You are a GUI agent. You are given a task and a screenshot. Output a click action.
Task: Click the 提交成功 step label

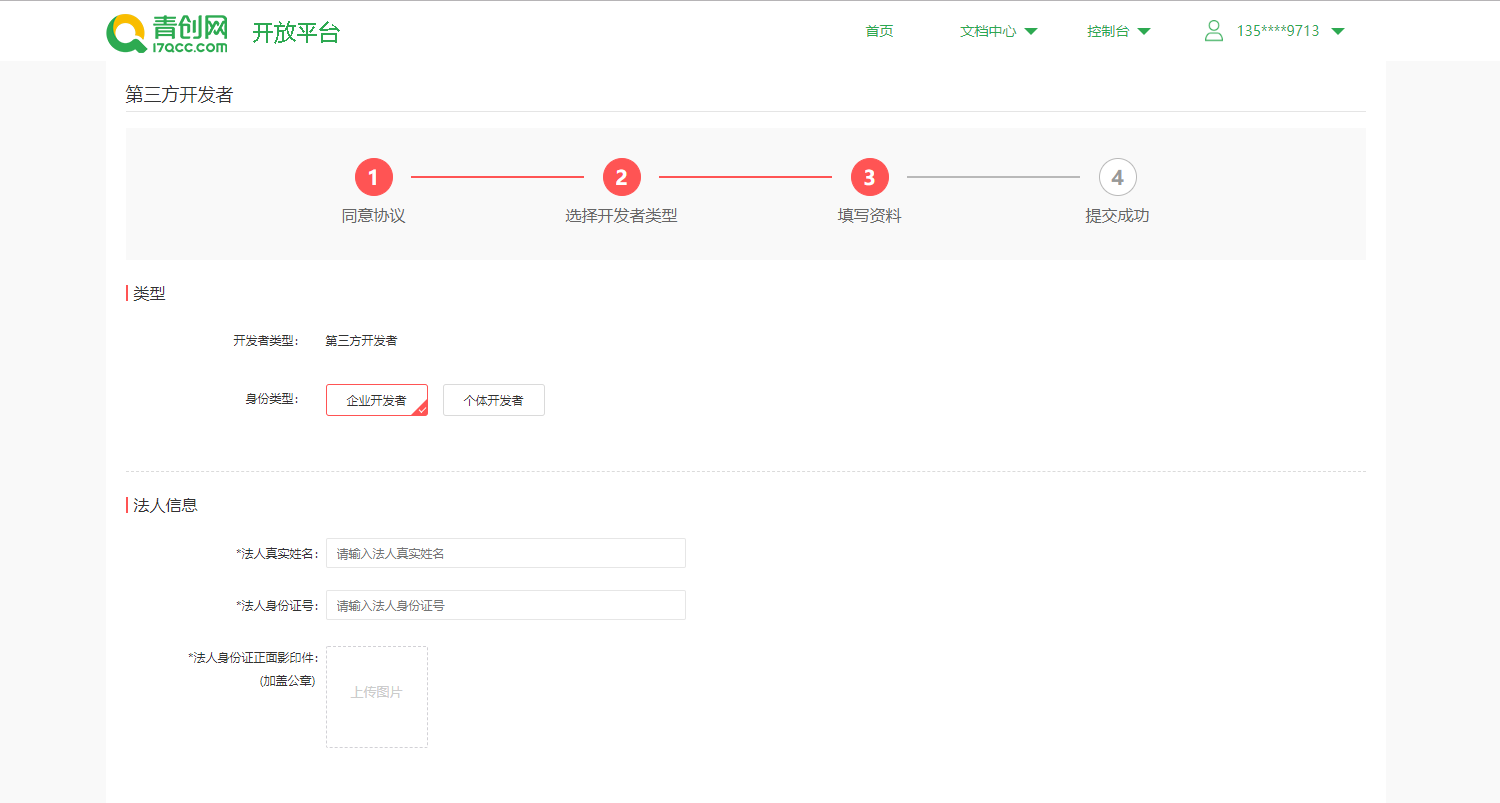(1117, 216)
